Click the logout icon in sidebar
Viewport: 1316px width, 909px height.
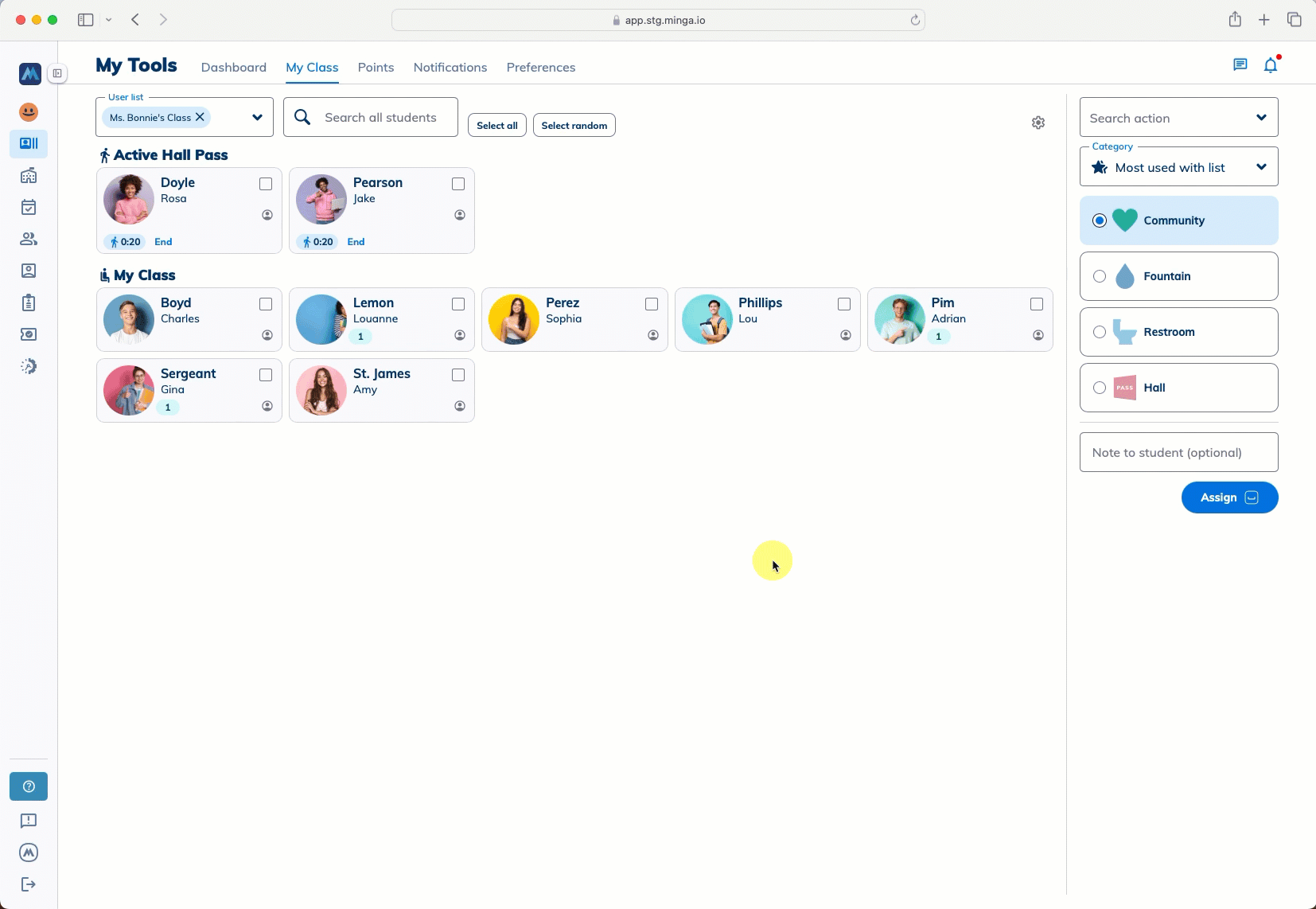tap(29, 884)
